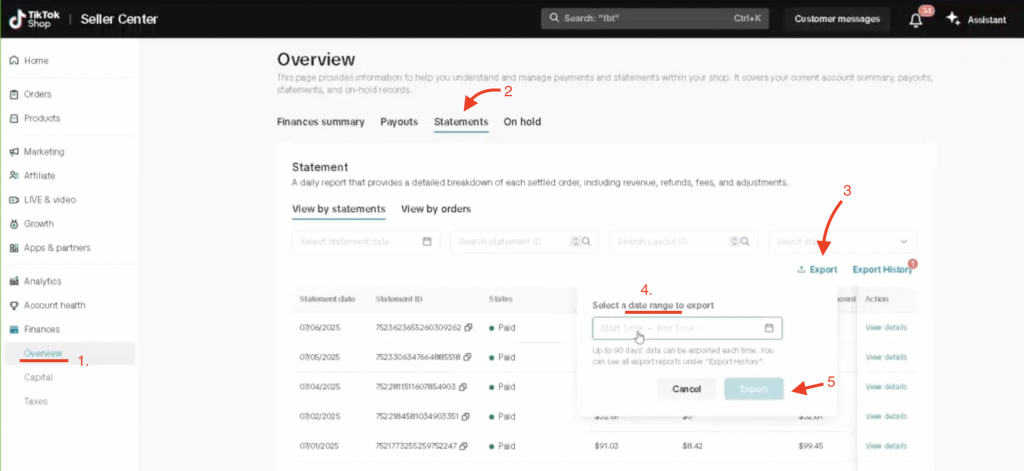The image size is (1024, 471).
Task: Click the Cancel button in export popup
Action: pos(686,389)
